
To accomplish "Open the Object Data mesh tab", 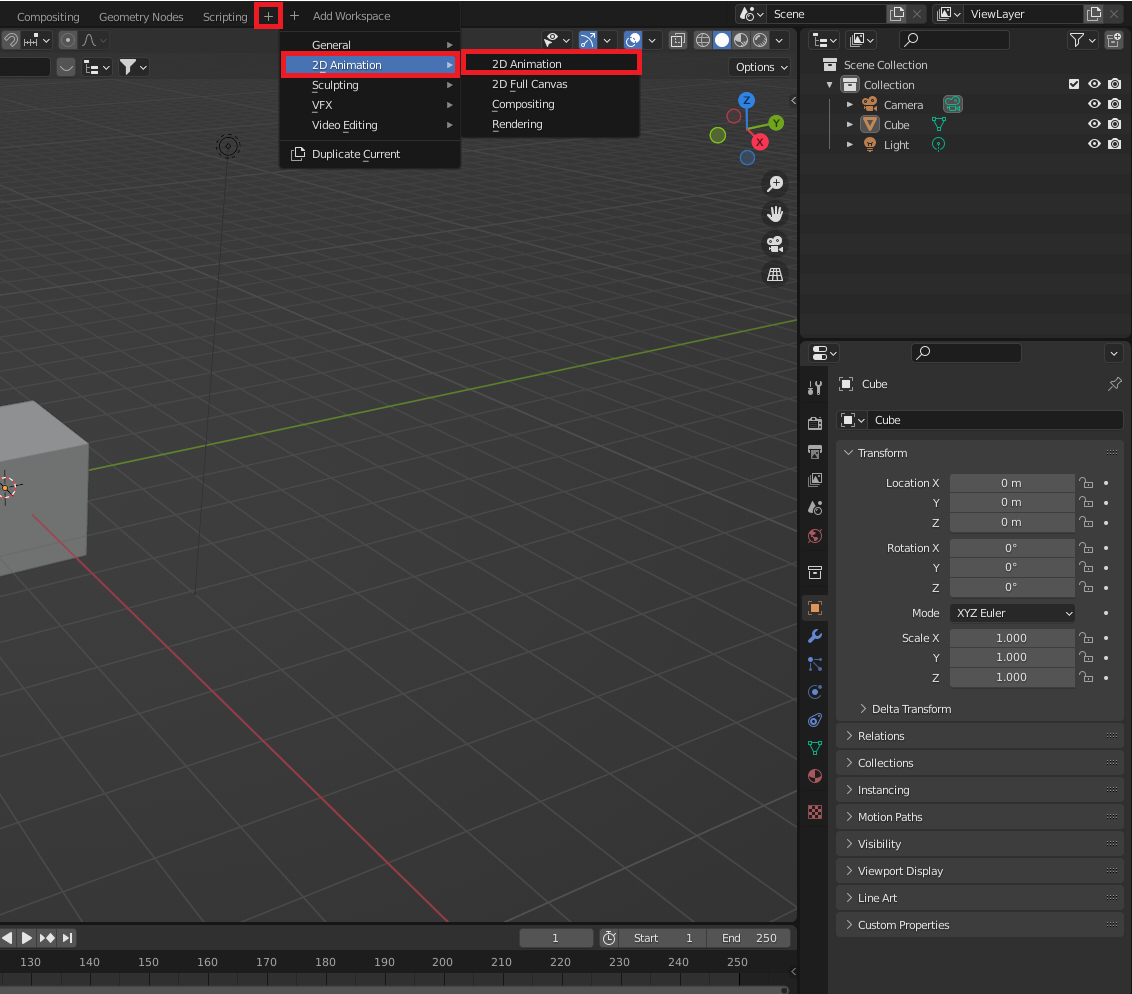I will point(815,749).
